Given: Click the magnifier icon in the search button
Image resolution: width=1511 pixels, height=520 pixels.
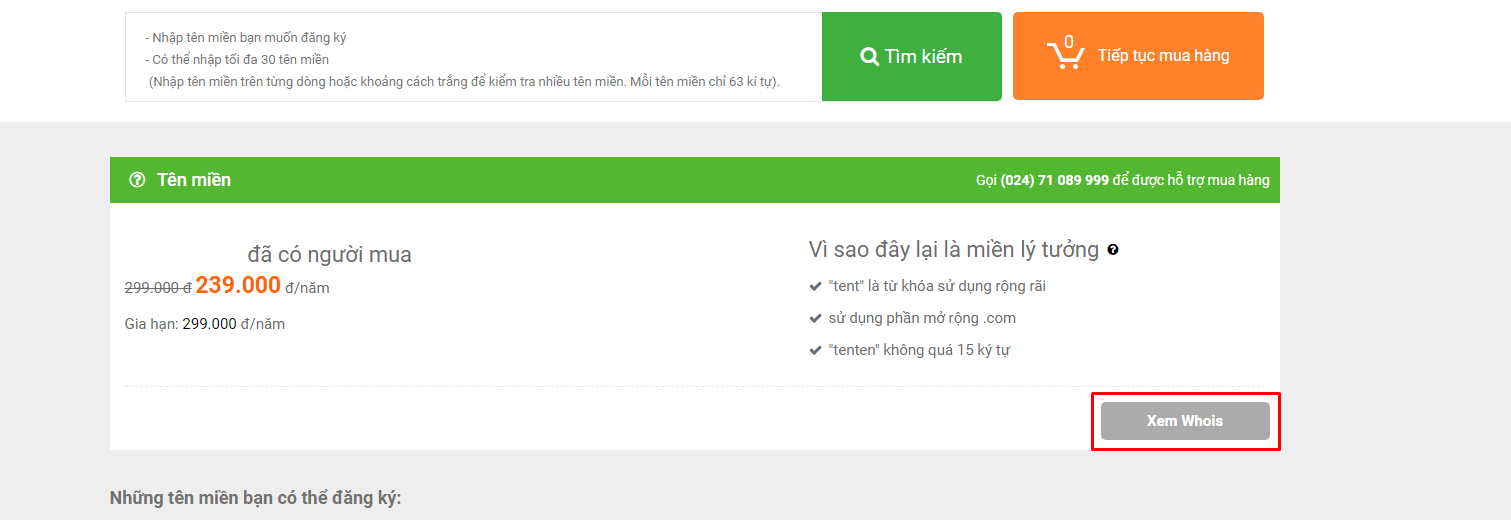Looking at the screenshot, I should (869, 57).
